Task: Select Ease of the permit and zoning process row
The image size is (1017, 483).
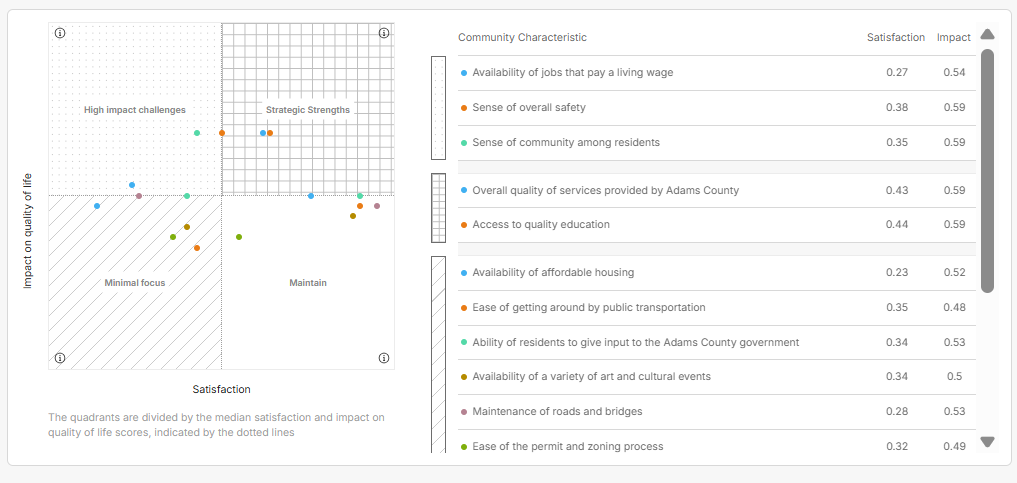Action: coord(717,442)
